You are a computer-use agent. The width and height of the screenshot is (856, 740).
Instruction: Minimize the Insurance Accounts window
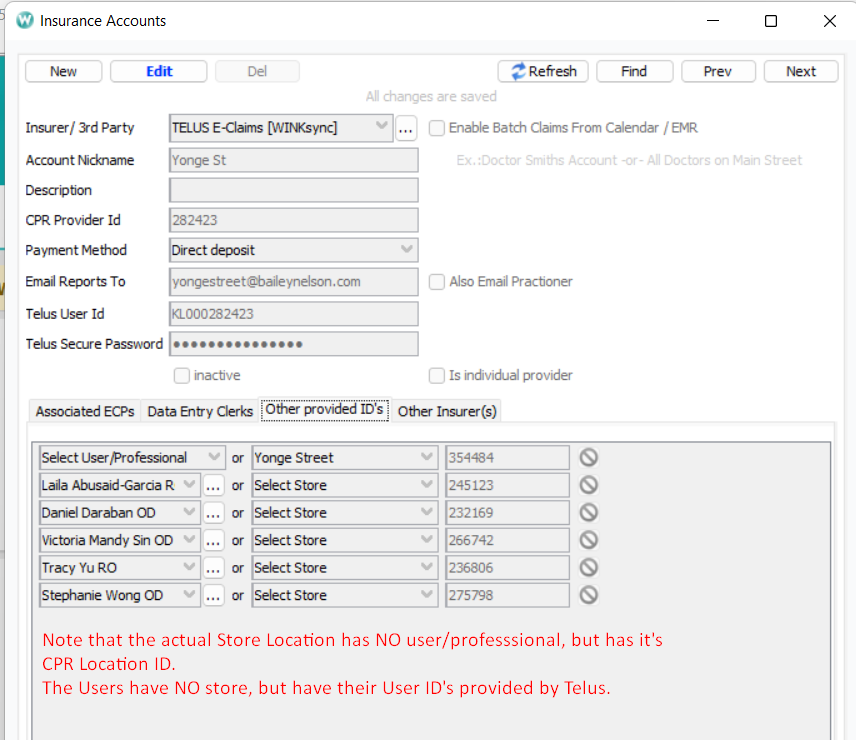point(713,21)
